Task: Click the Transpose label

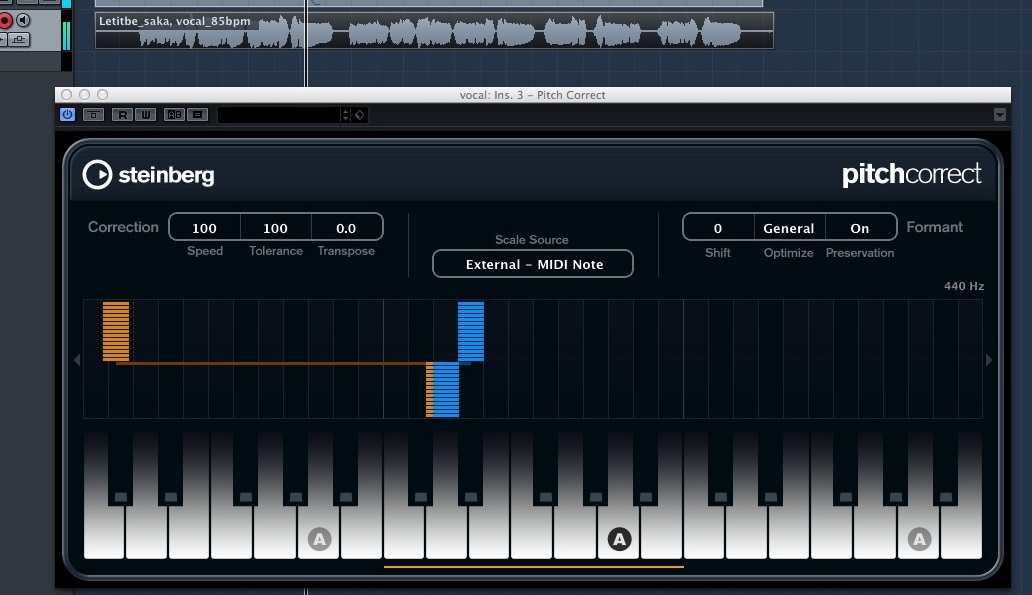Action: pos(346,251)
